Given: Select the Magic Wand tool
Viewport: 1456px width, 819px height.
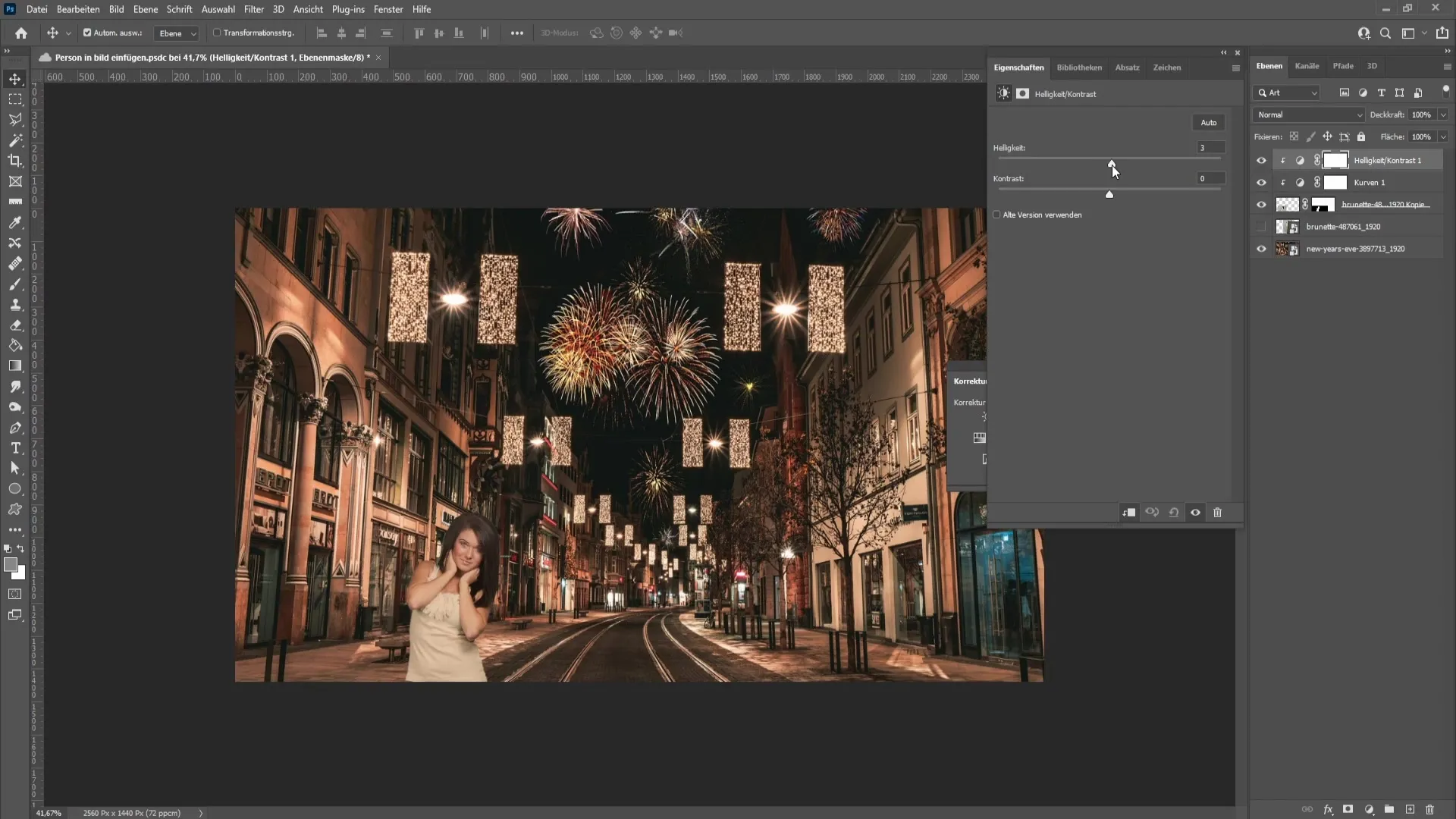Looking at the screenshot, I should 15,140.
